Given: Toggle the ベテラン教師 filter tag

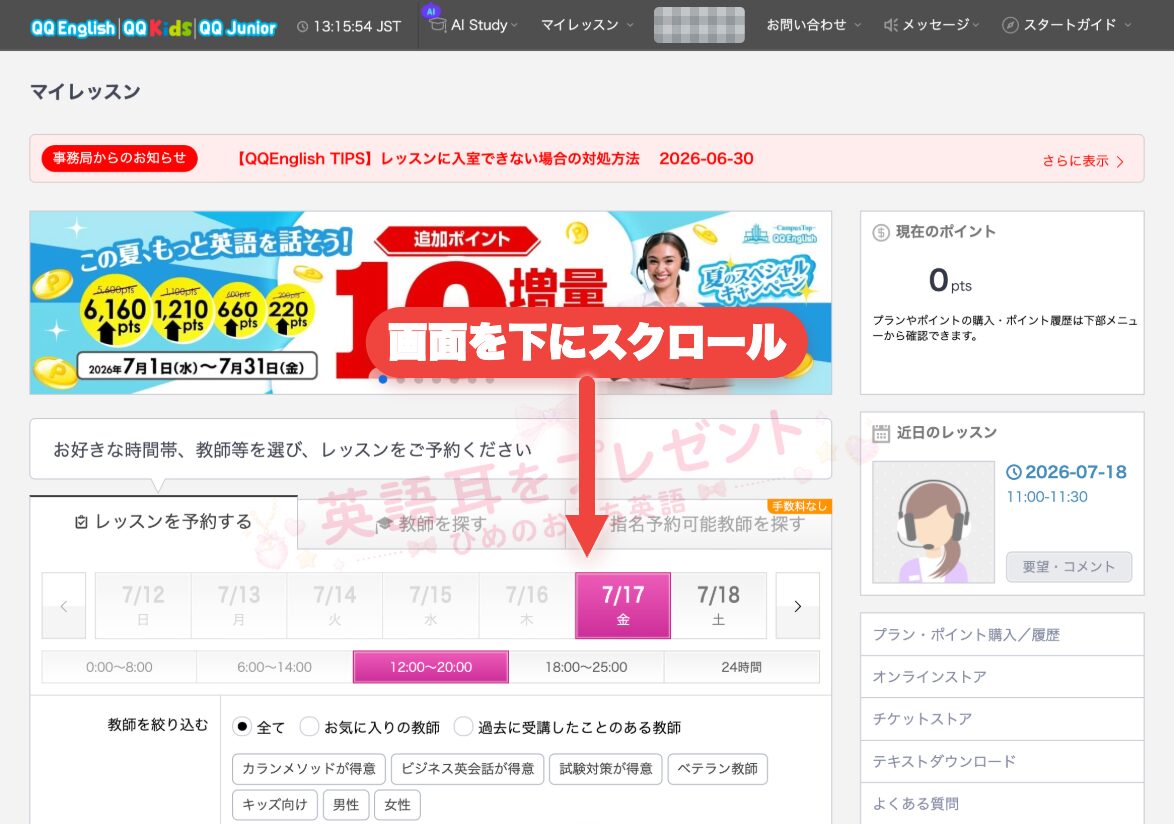Looking at the screenshot, I should pos(717,769).
